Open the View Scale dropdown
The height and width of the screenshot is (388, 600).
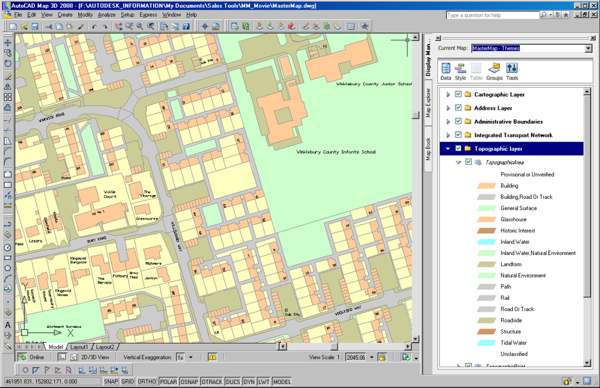coord(372,357)
